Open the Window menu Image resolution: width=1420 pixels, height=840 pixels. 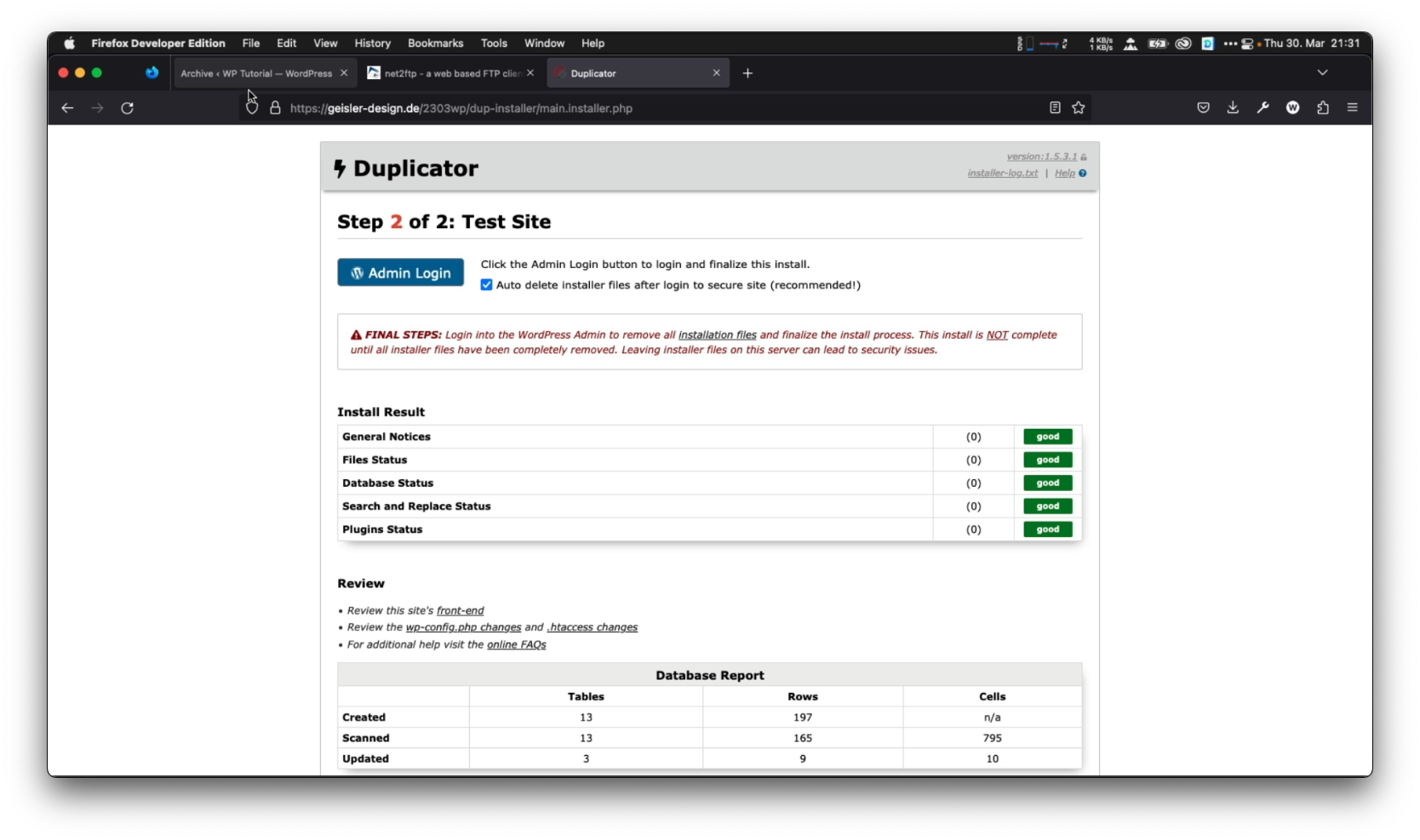pos(545,43)
